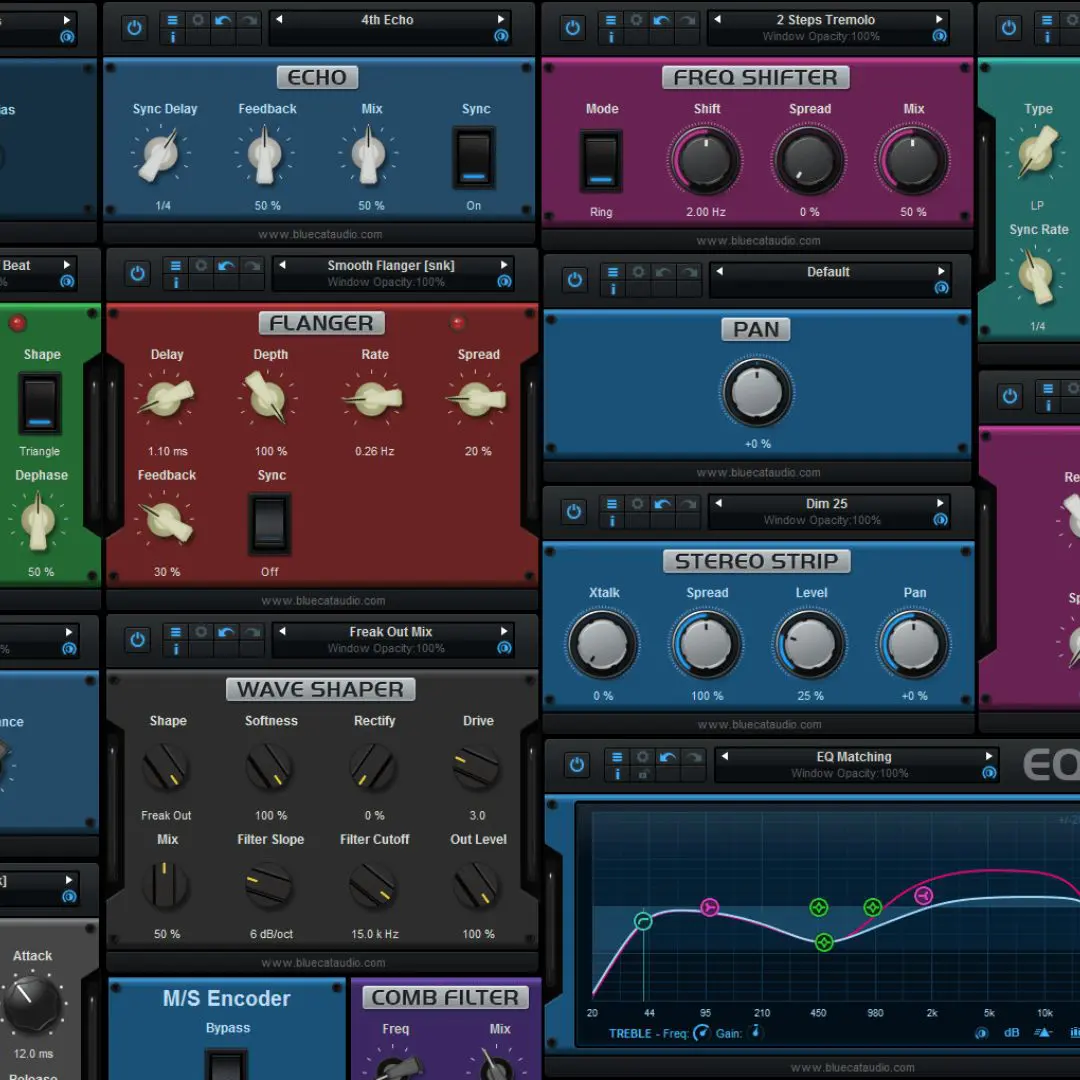Click the opacity icon beside 4th Echo preset
1080x1080 pixels.
[x=501, y=36]
